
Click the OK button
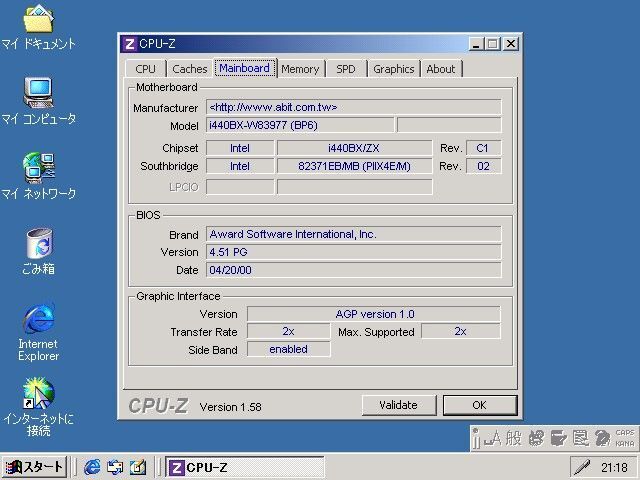pyautogui.click(x=478, y=405)
